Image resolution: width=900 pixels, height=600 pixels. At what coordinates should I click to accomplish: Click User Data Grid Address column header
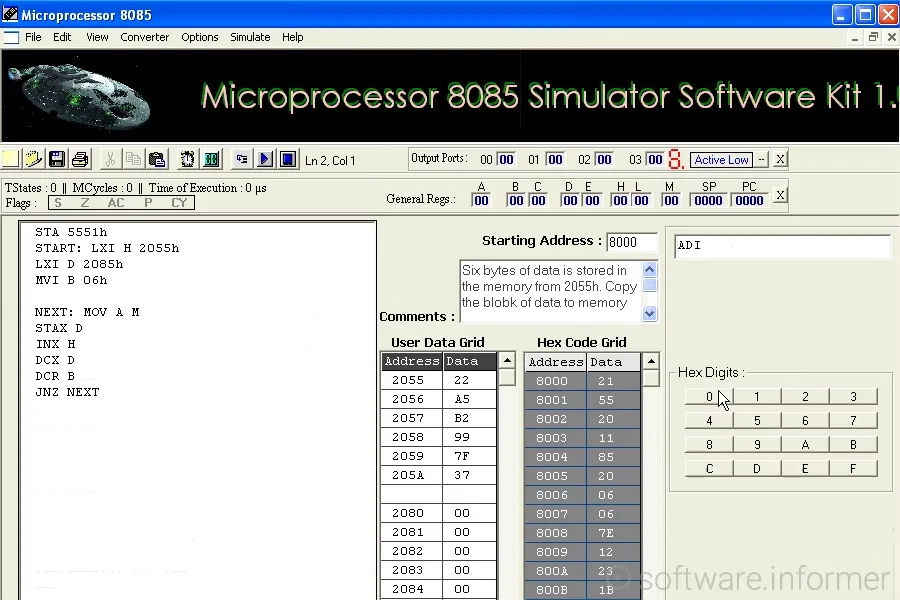(412, 361)
